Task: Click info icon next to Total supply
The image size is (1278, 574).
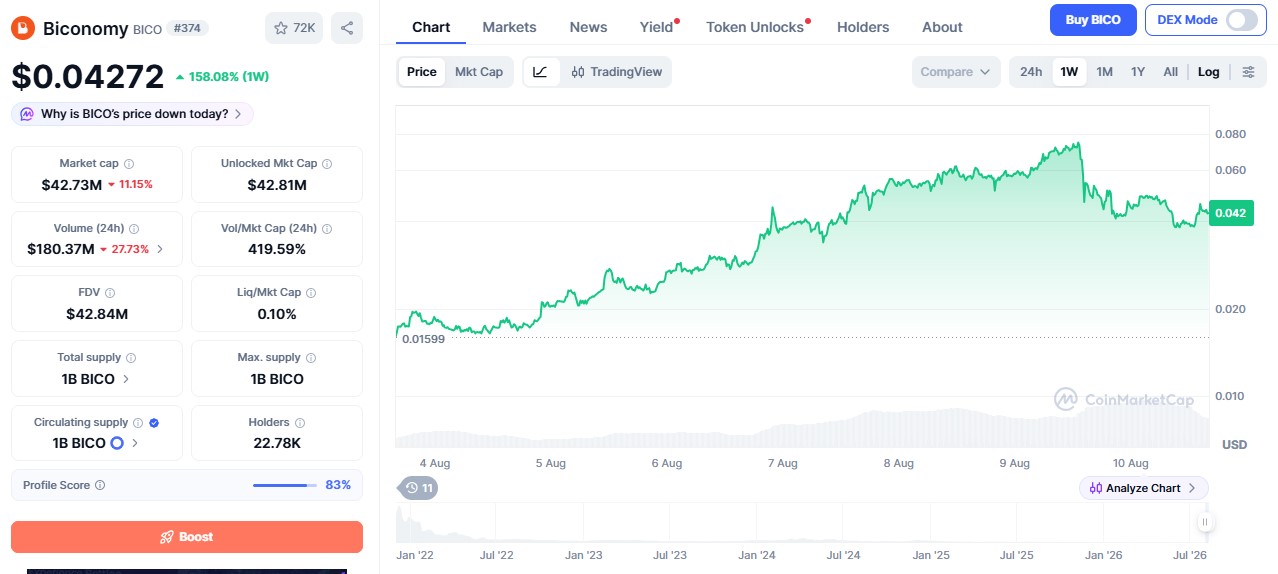Action: pos(131,357)
